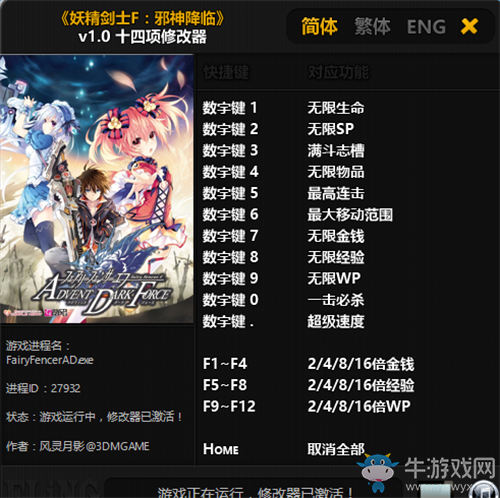This screenshot has width=500, height=498.
Task: Toggle 满斗志槽 cheat option
Action: [336, 151]
